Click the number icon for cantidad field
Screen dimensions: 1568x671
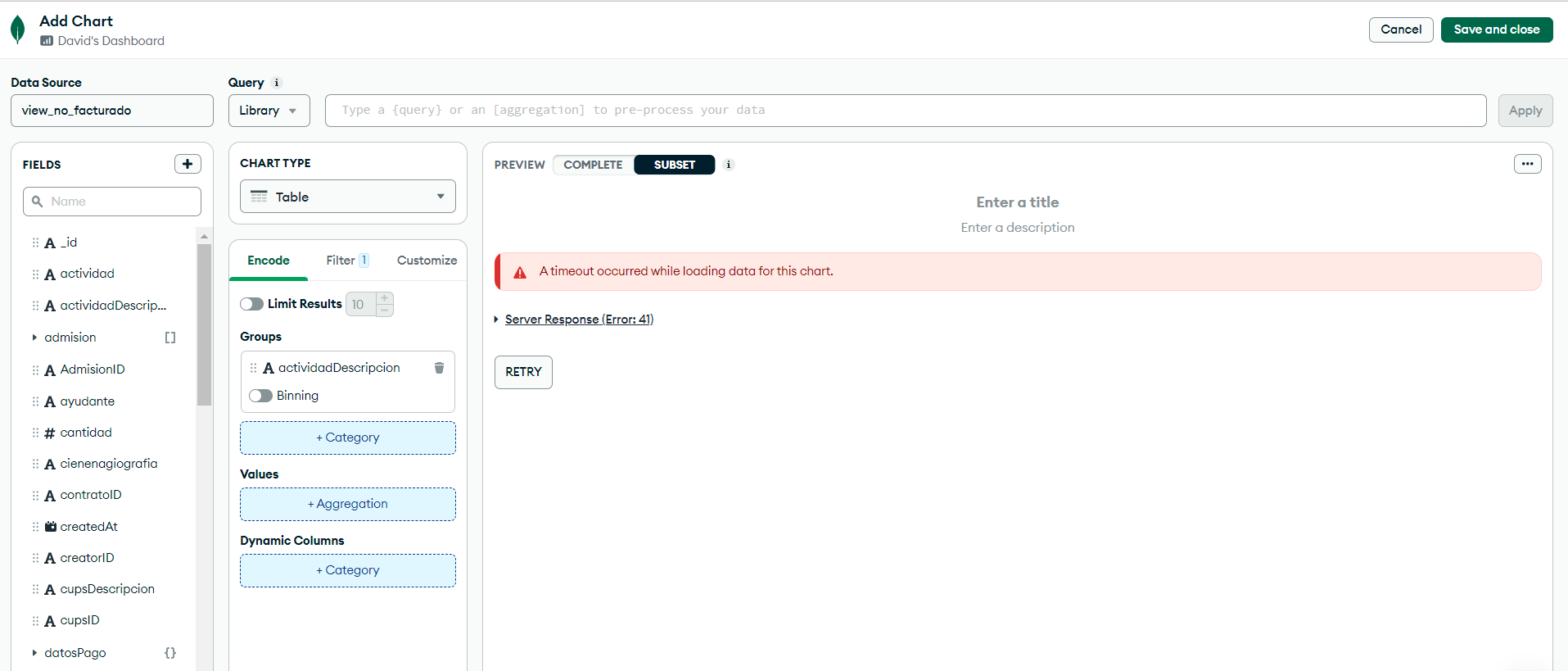coord(50,433)
